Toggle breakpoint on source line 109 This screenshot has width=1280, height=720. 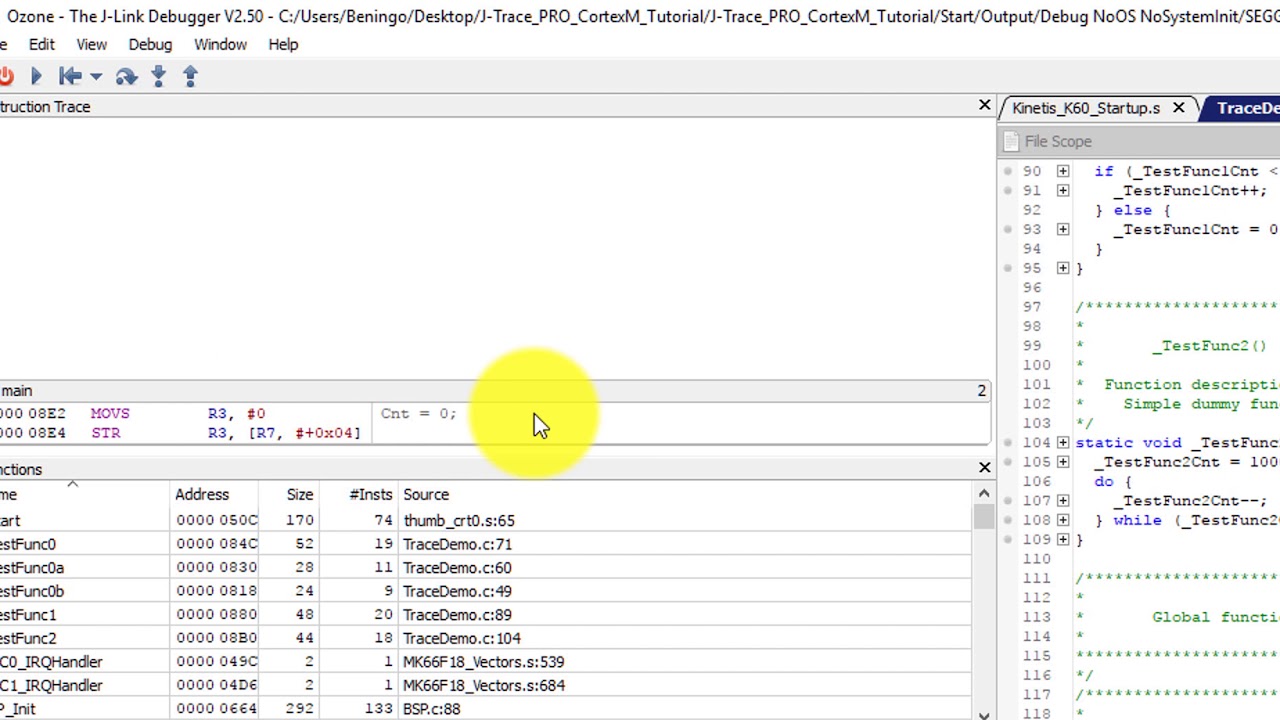coord(1008,539)
